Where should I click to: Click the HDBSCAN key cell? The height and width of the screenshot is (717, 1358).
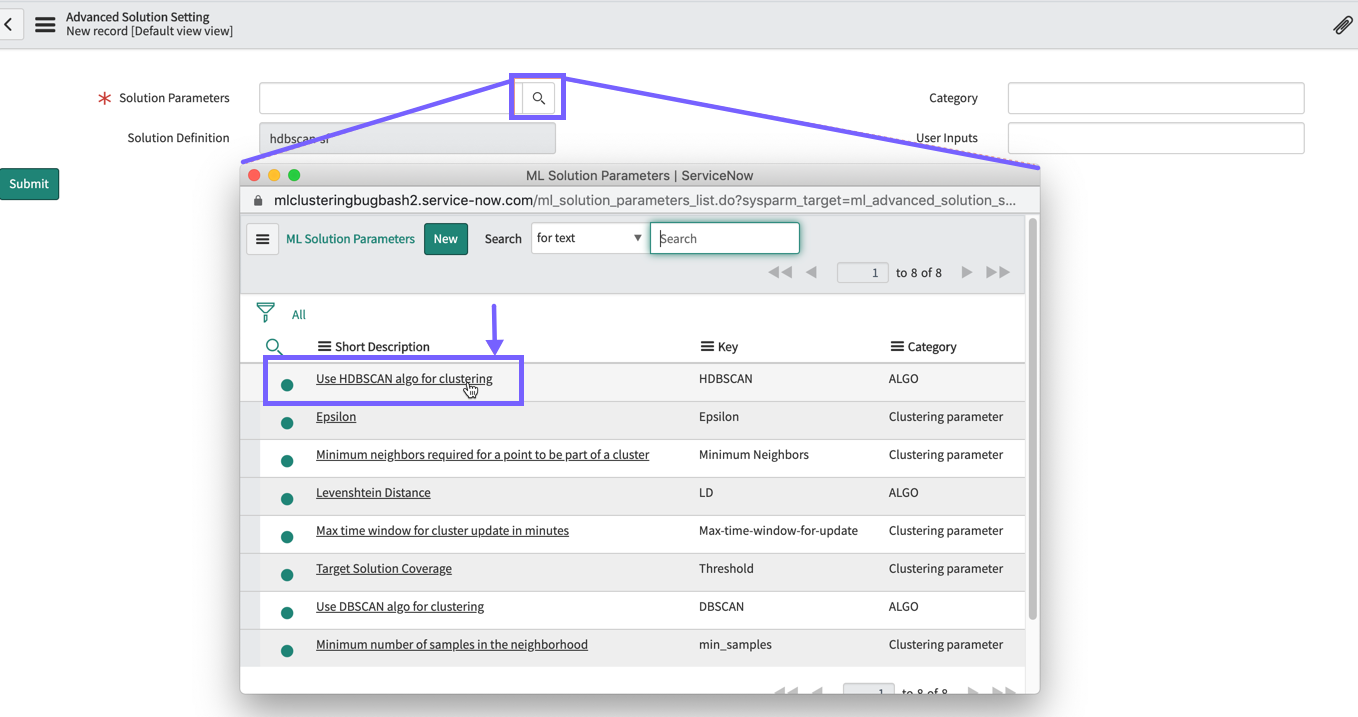point(726,379)
